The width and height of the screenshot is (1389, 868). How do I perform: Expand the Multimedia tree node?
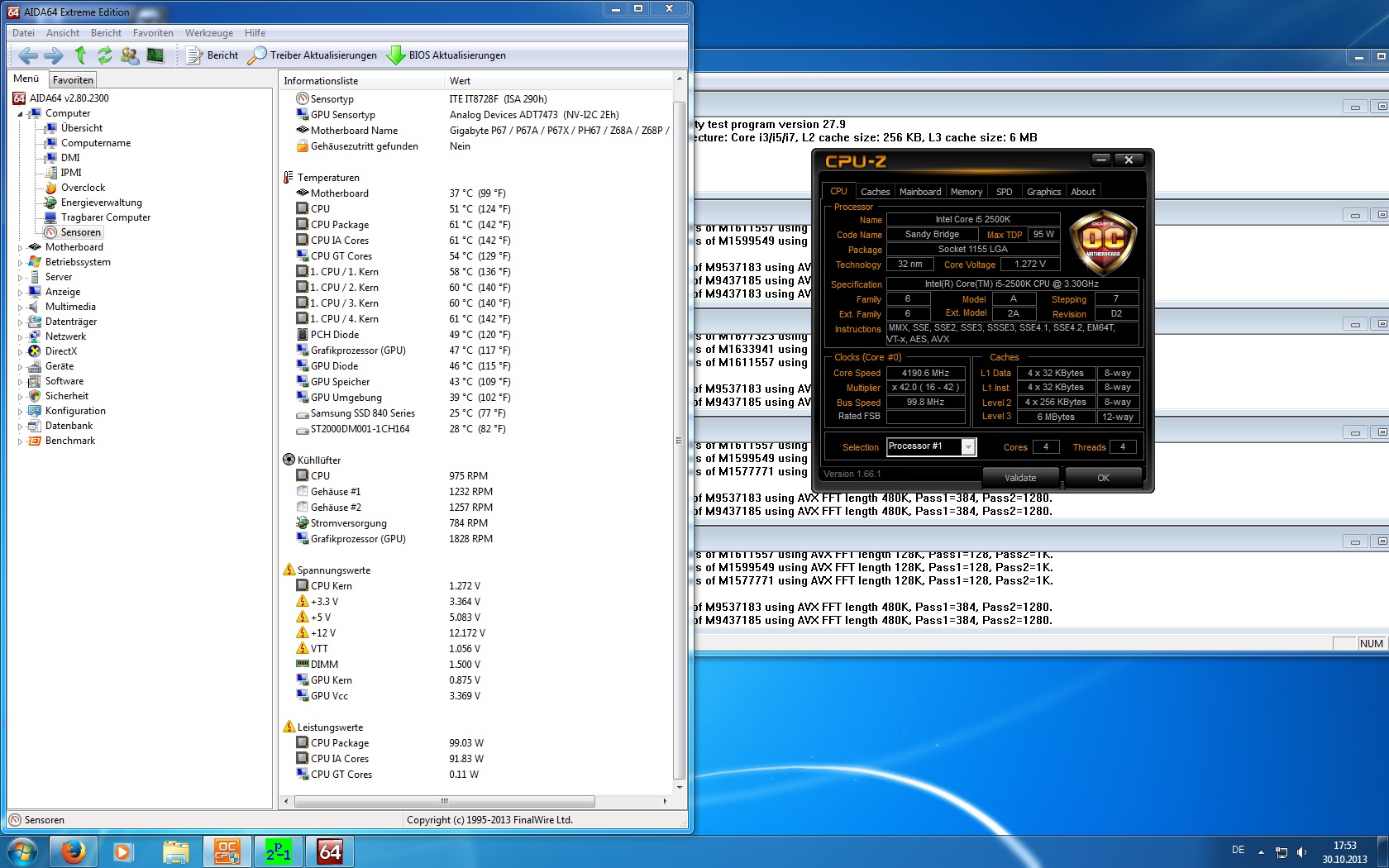click(21, 307)
